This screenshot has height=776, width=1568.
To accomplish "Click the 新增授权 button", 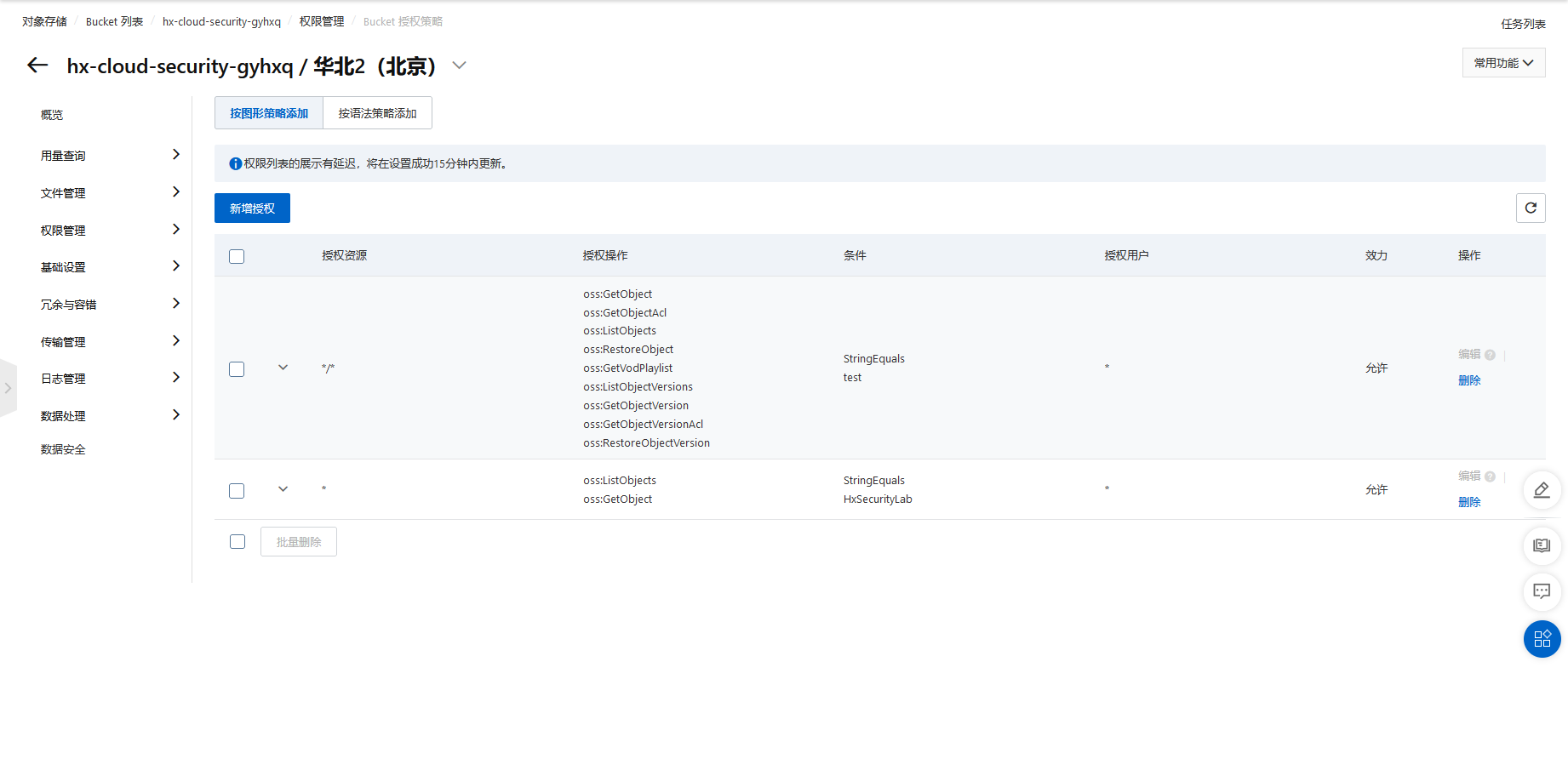I will (x=252, y=208).
